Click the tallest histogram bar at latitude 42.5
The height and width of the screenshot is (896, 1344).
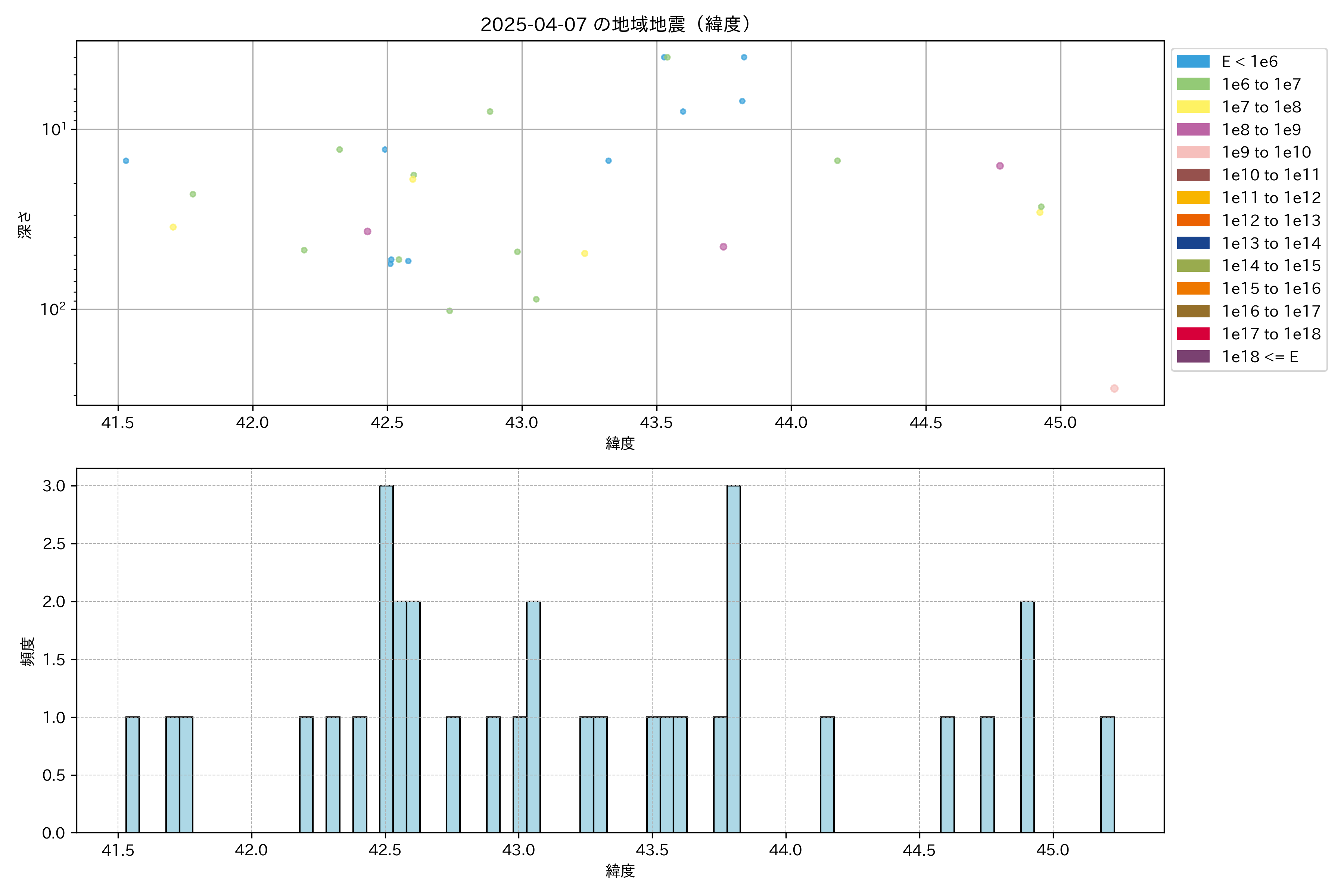coord(386,657)
